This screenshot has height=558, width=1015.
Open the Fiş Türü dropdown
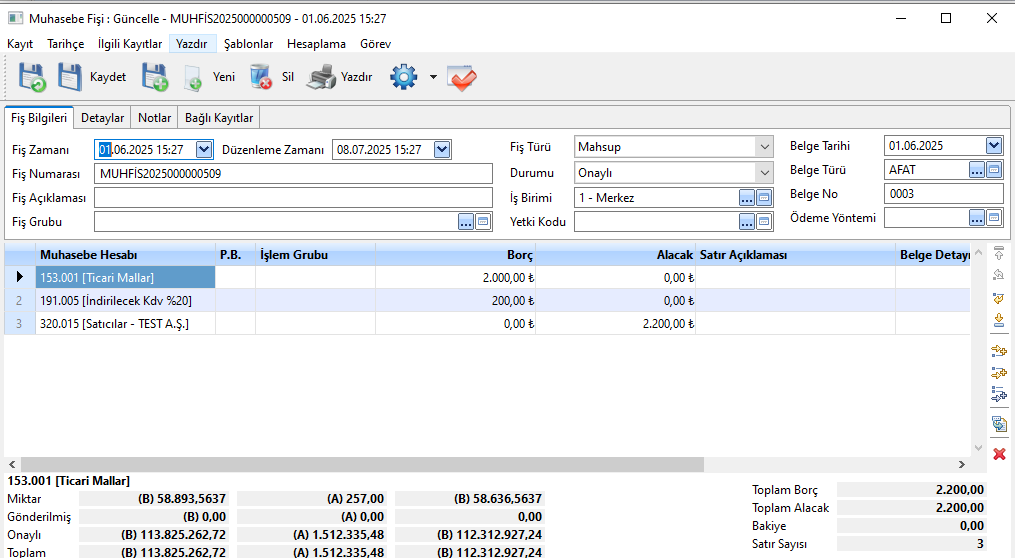764,147
